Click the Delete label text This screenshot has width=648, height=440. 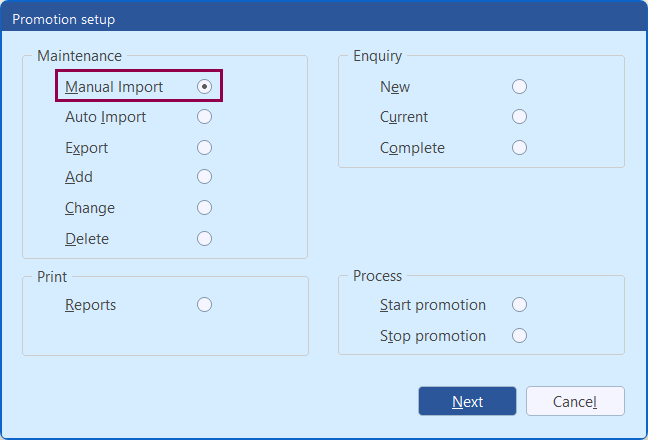[87, 239]
